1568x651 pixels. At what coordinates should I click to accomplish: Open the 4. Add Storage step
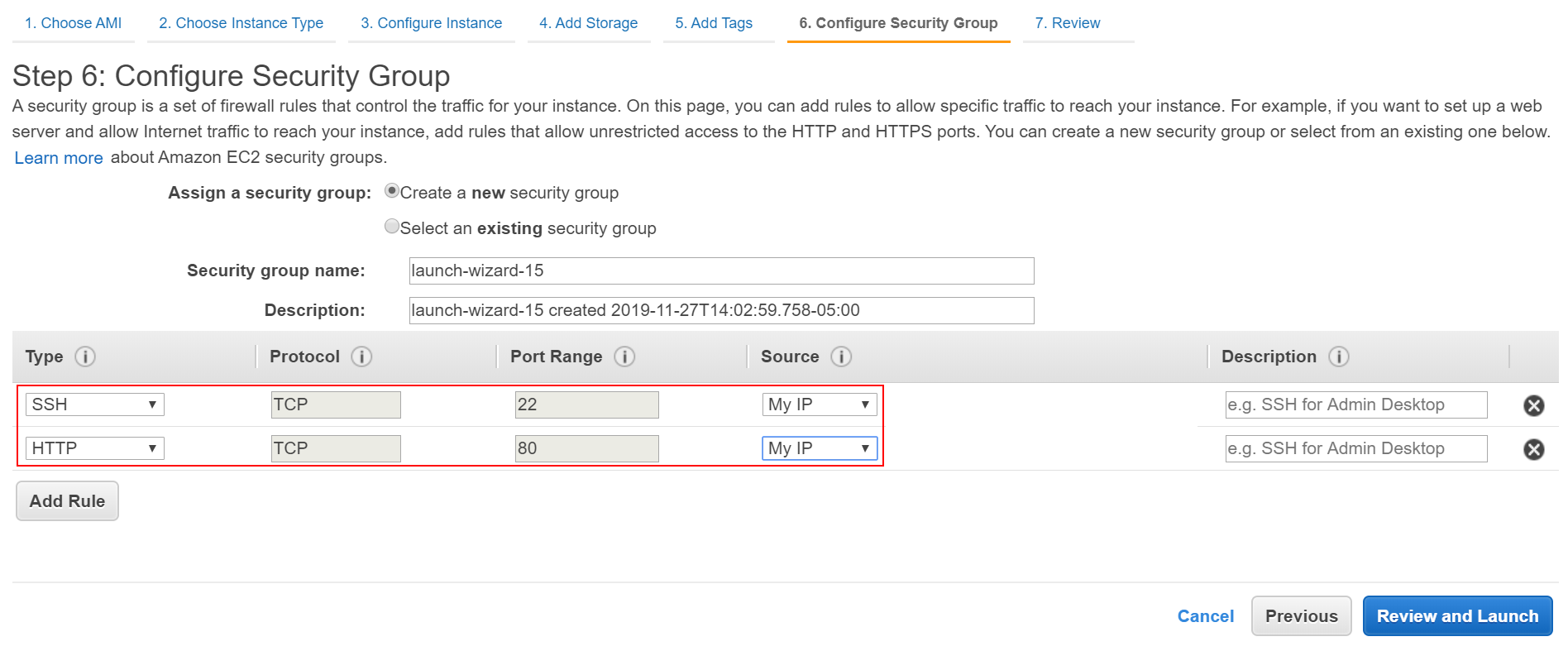(x=588, y=23)
